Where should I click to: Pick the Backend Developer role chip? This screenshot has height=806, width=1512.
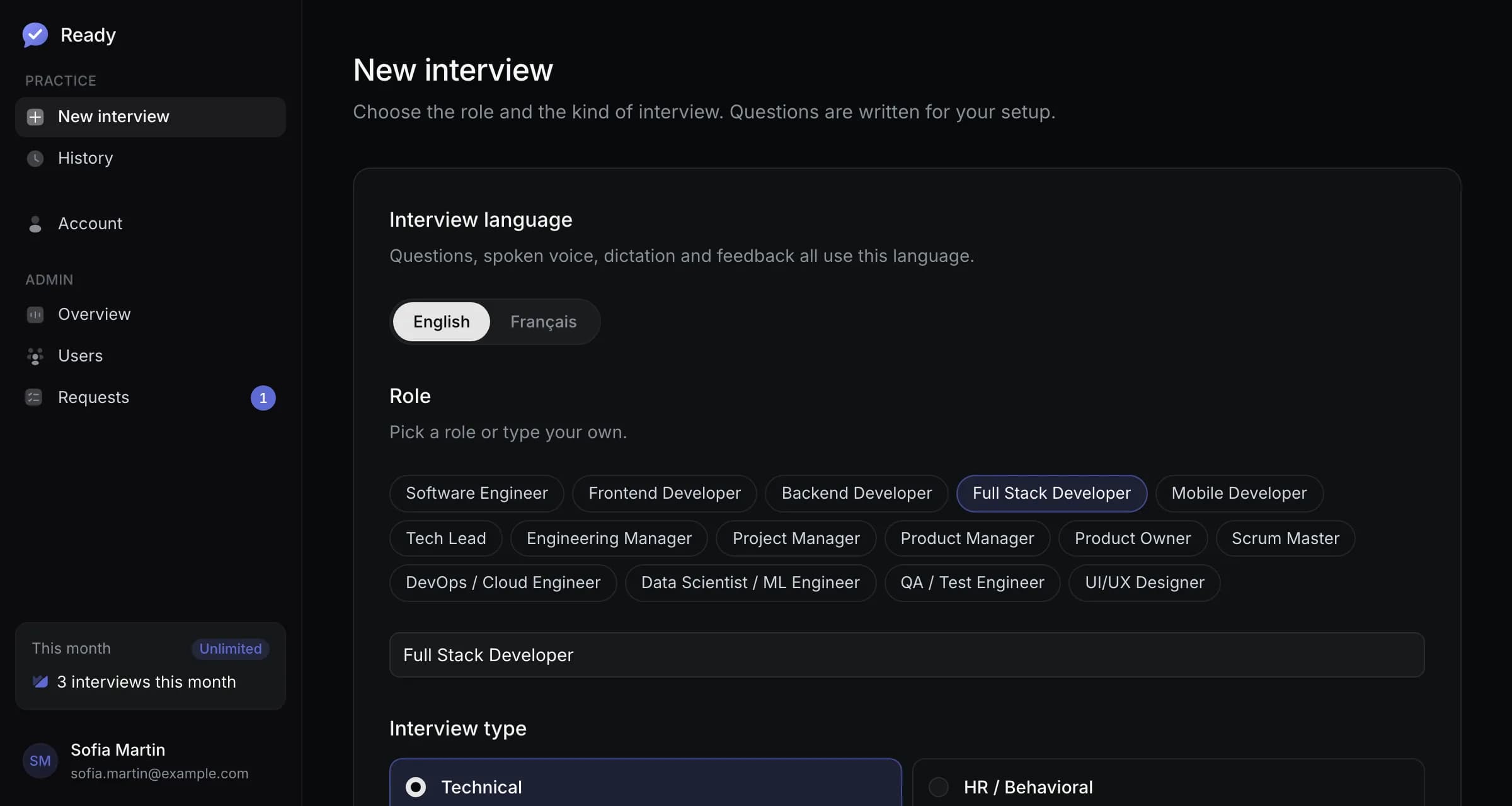click(x=857, y=493)
